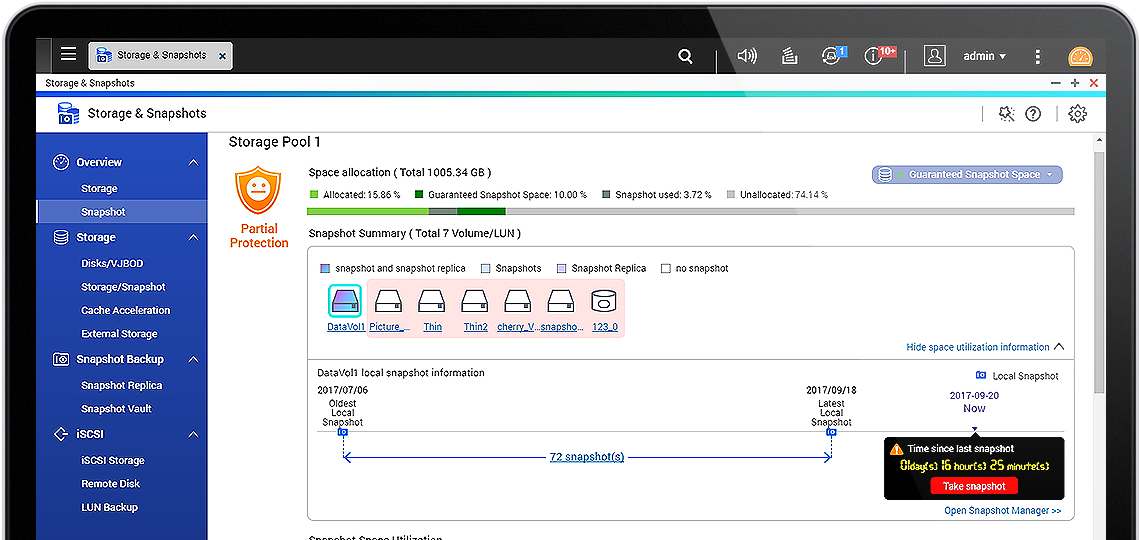Select the DataVol1 volume icon

(344, 301)
